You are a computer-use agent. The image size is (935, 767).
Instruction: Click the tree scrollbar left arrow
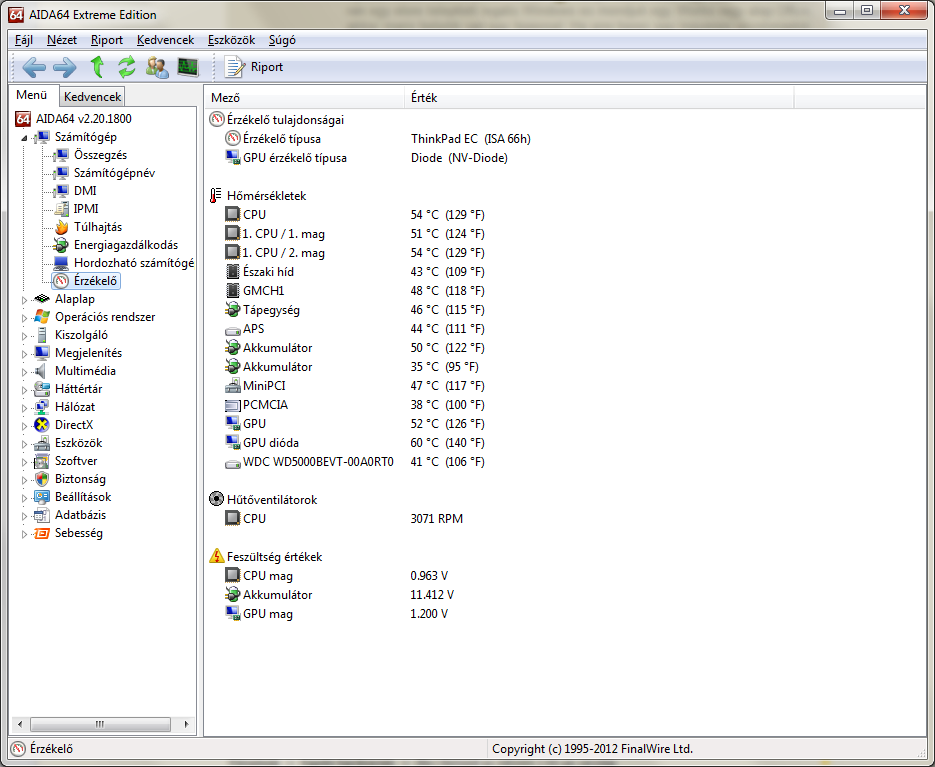pyautogui.click(x=20, y=724)
